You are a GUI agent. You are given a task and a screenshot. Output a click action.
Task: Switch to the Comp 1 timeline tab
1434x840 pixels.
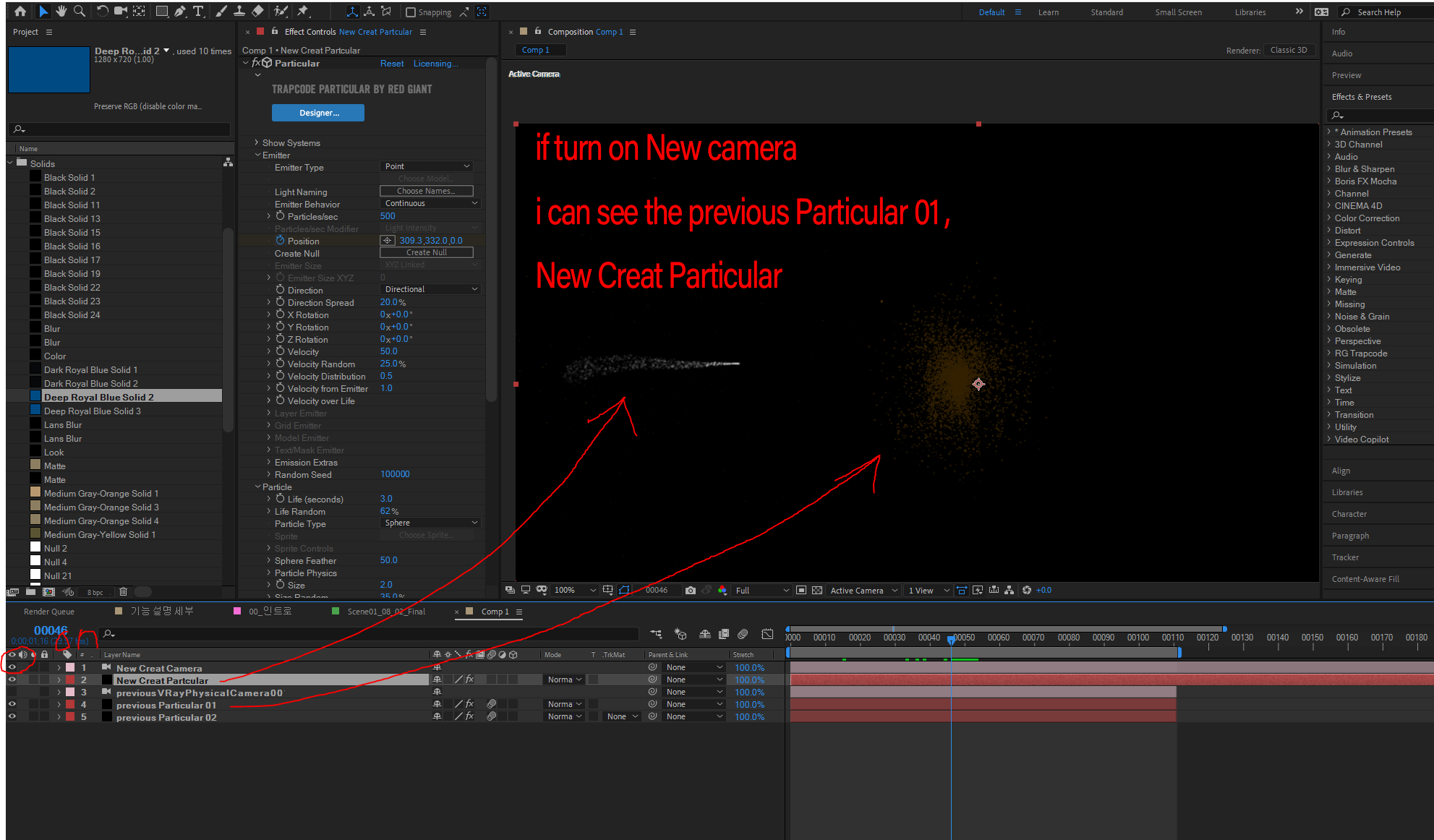pyautogui.click(x=495, y=612)
